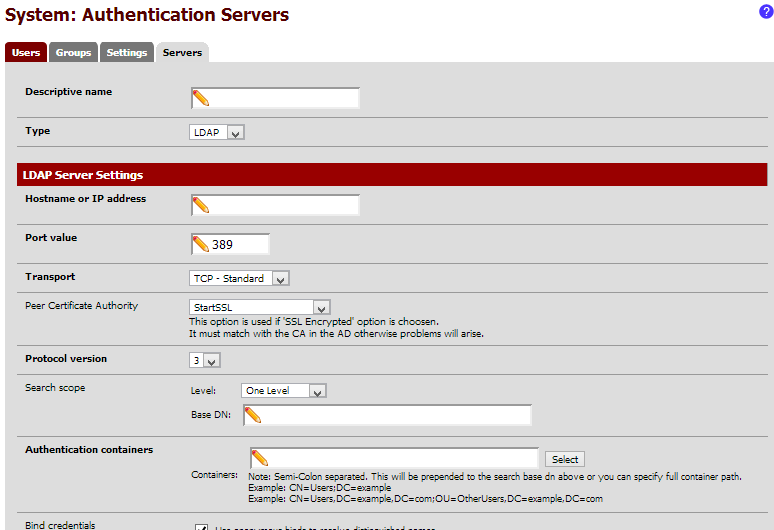This screenshot has height=530, width=774.
Task: Click the pencil icon beside port 389
Action: click(x=201, y=244)
